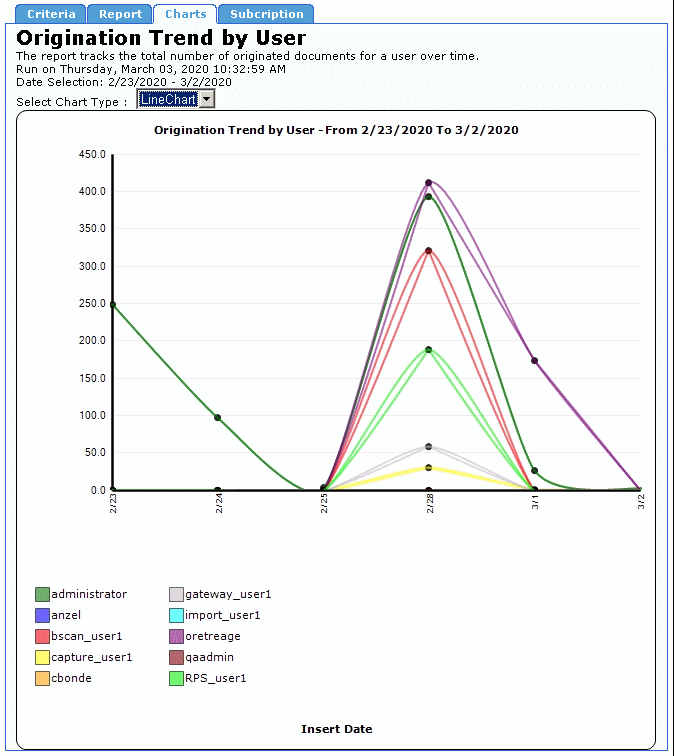Click the bscan_user1 red legend swatch
The height and width of the screenshot is (756, 674).
coord(42,637)
